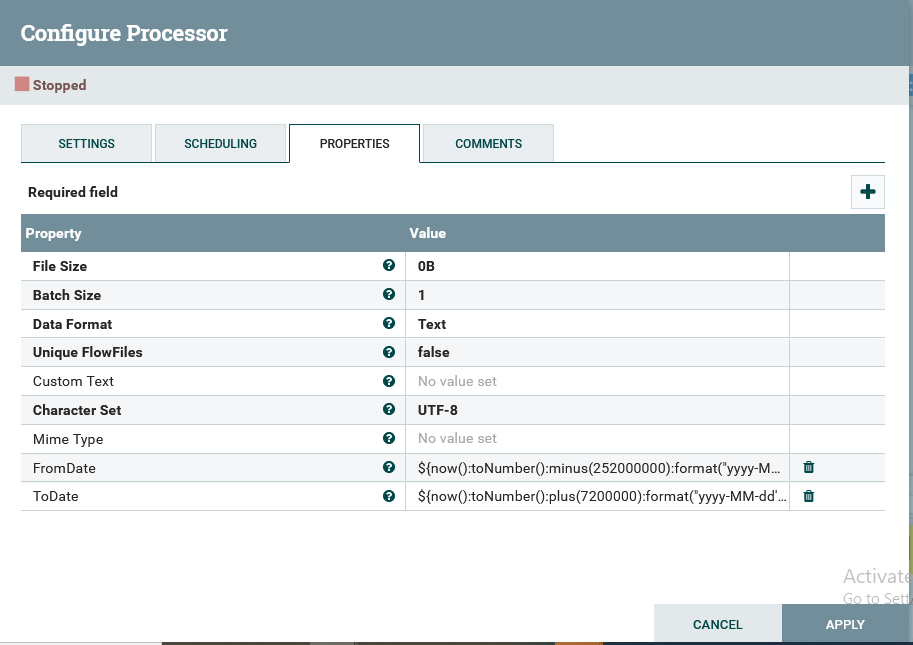The height and width of the screenshot is (645, 913).
Task: Select the Batch Size property name
Action: 67,295
